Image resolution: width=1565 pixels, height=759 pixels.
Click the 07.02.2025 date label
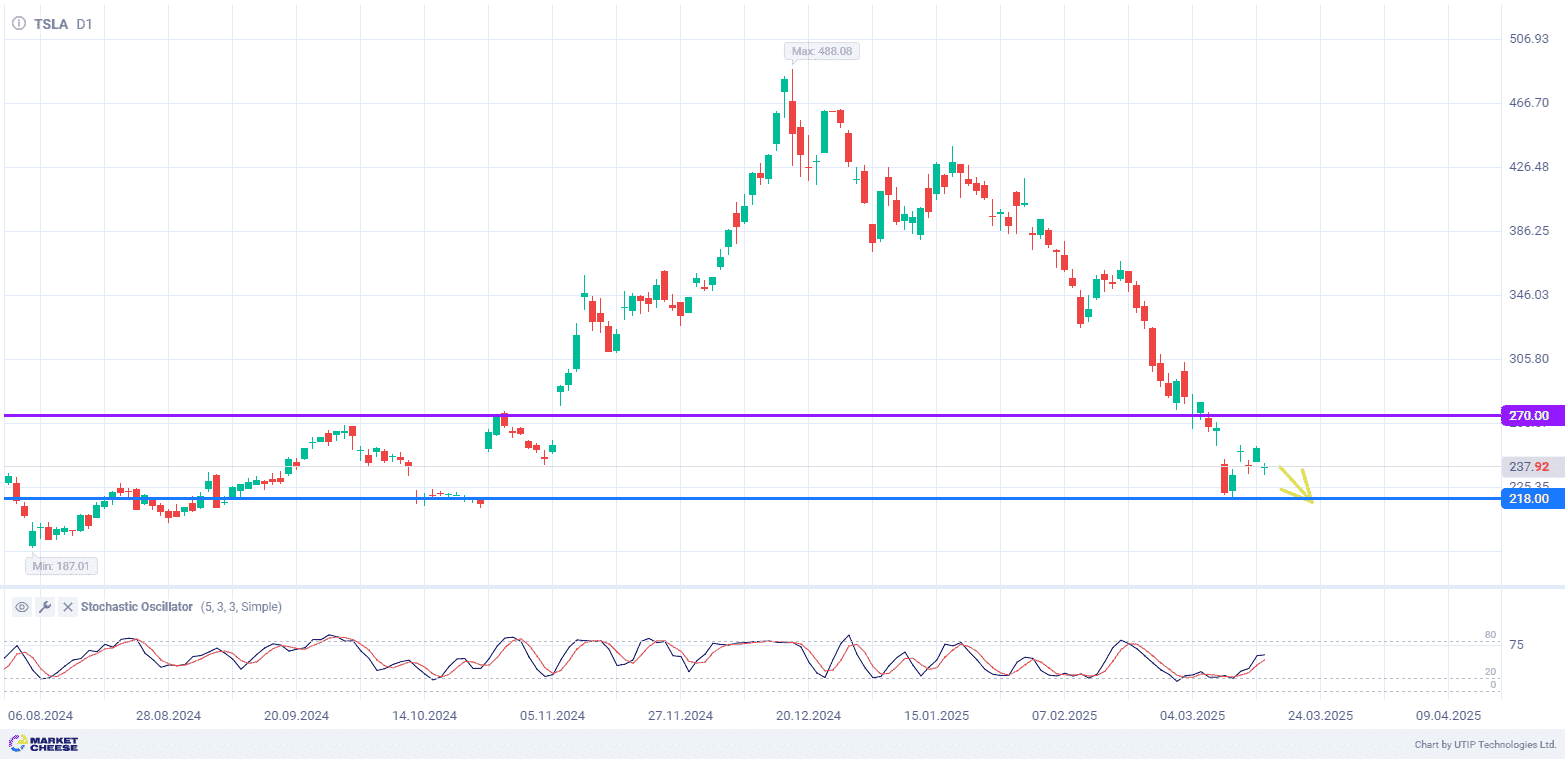(x=1065, y=716)
